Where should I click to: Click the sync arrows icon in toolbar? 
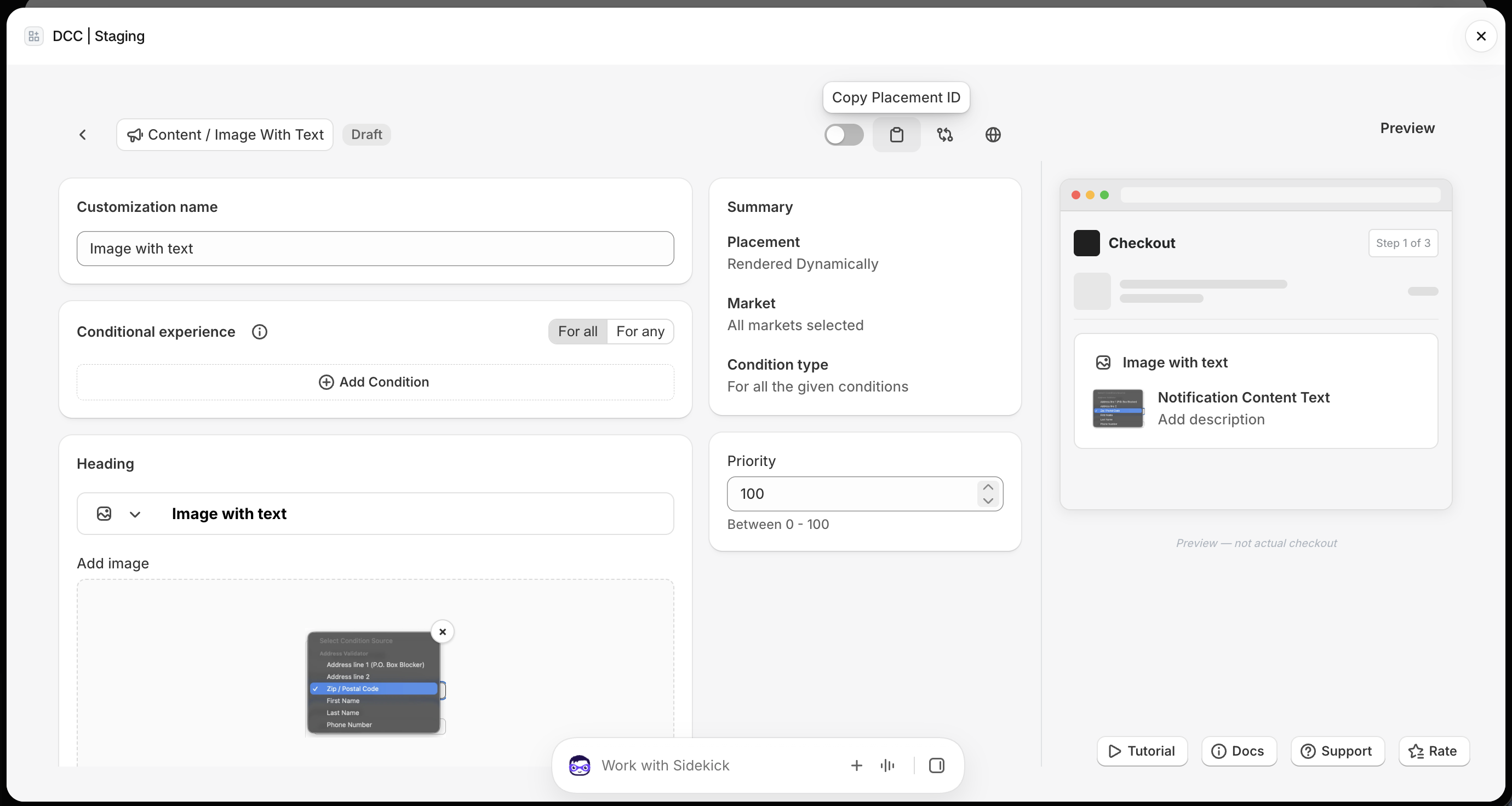pyautogui.click(x=944, y=135)
